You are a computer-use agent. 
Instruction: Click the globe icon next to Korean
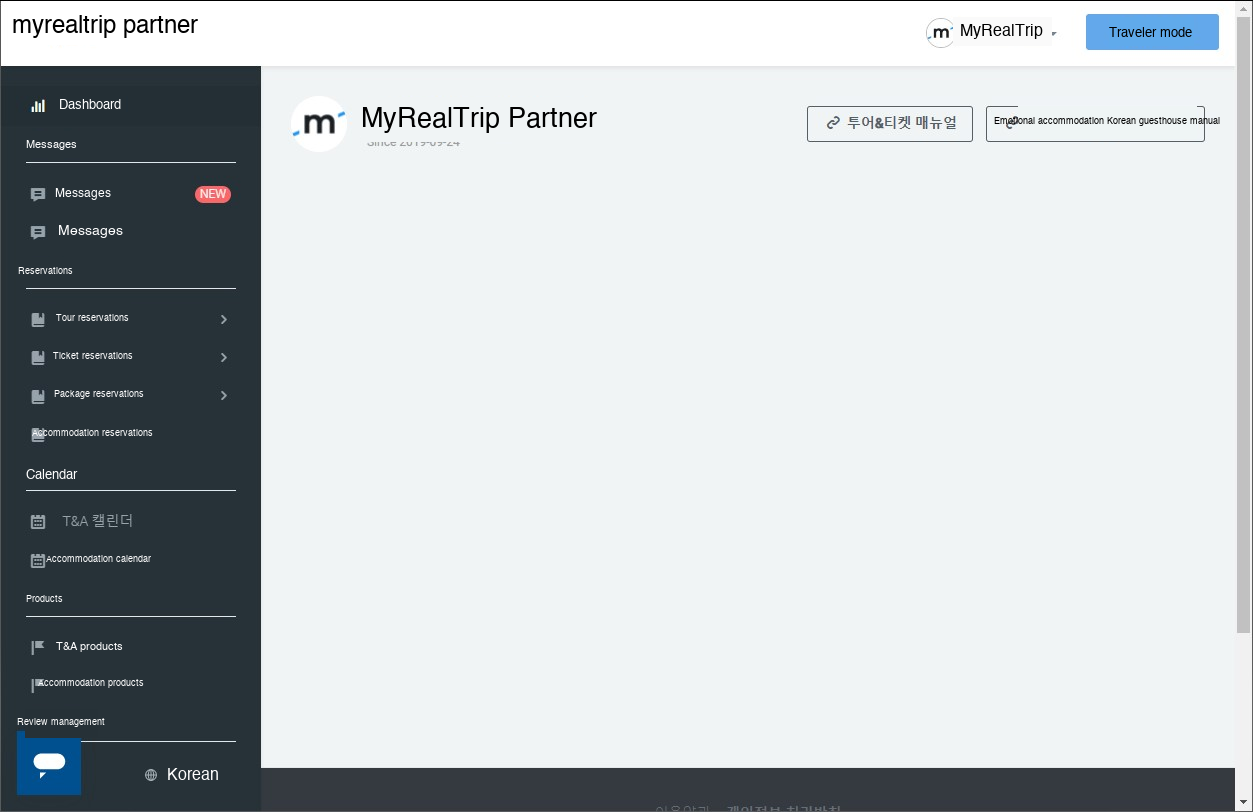pos(151,775)
